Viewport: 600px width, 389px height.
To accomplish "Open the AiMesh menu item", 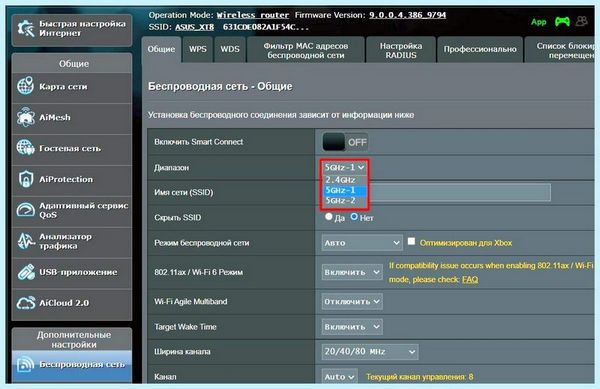I will tap(72, 118).
